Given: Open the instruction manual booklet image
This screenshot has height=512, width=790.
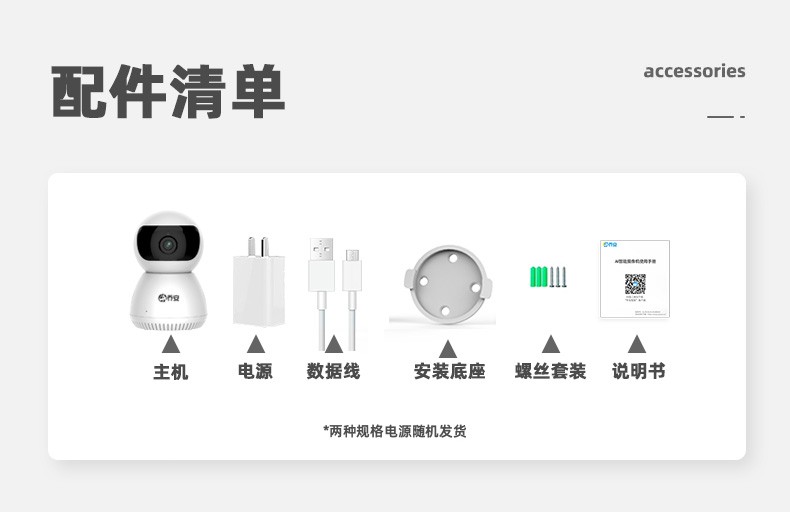Looking at the screenshot, I should (x=635, y=279).
